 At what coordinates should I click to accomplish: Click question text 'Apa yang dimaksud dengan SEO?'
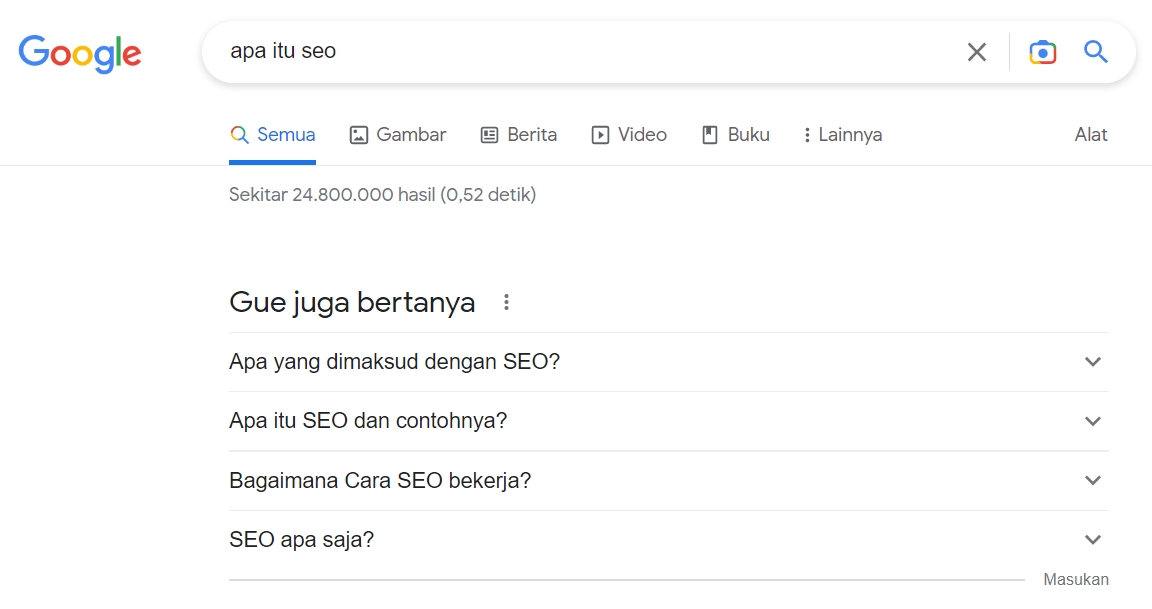point(395,361)
